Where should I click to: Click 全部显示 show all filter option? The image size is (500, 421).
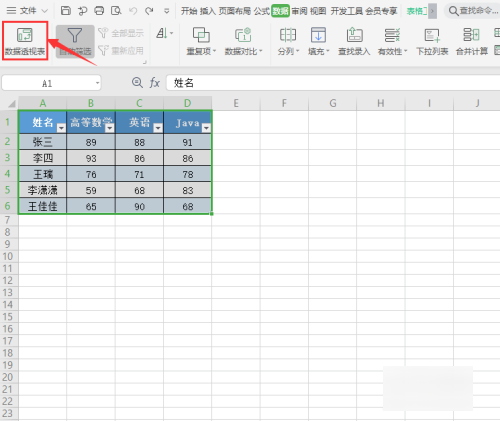[121, 33]
